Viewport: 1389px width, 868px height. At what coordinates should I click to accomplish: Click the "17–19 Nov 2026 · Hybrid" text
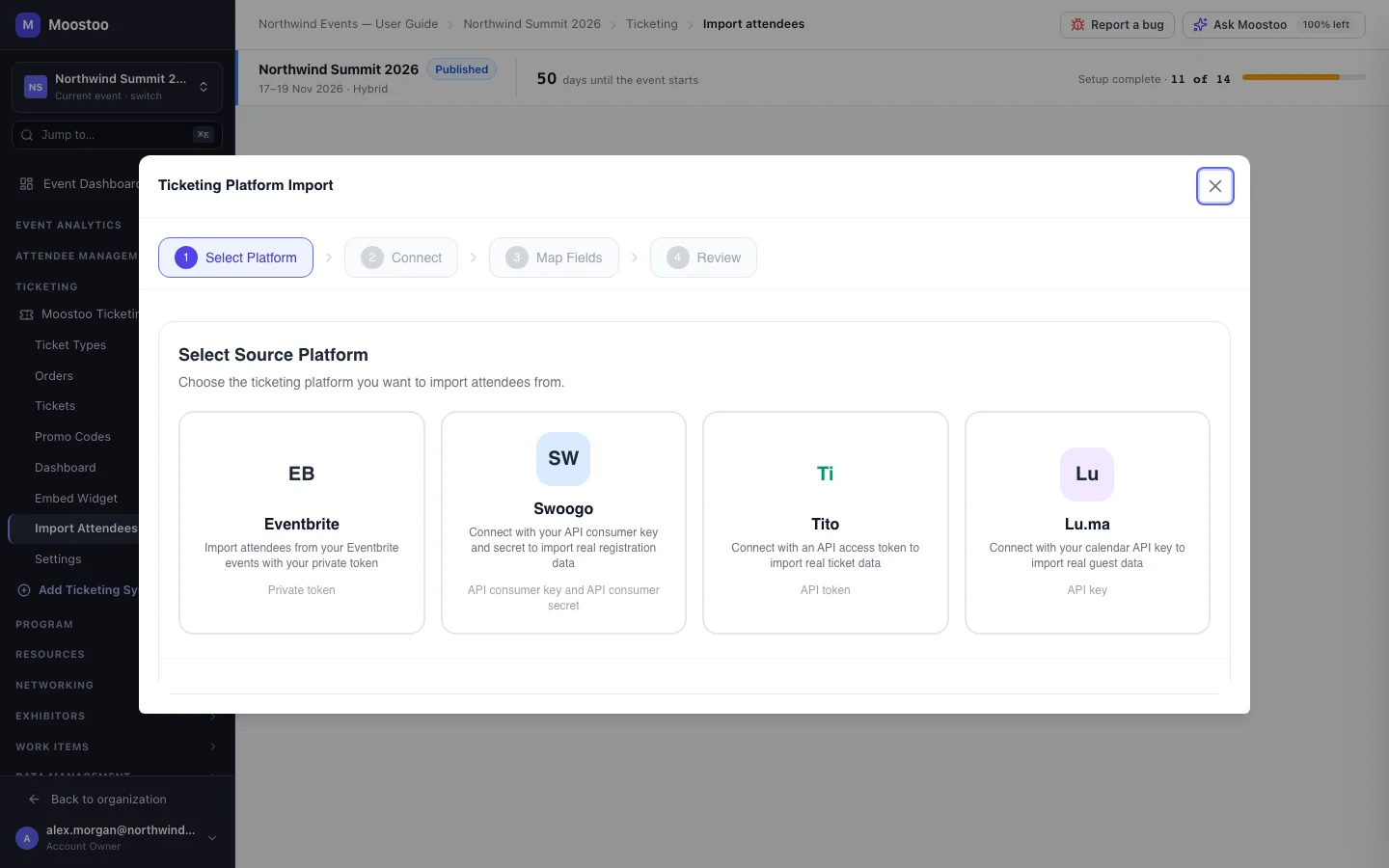tap(323, 89)
